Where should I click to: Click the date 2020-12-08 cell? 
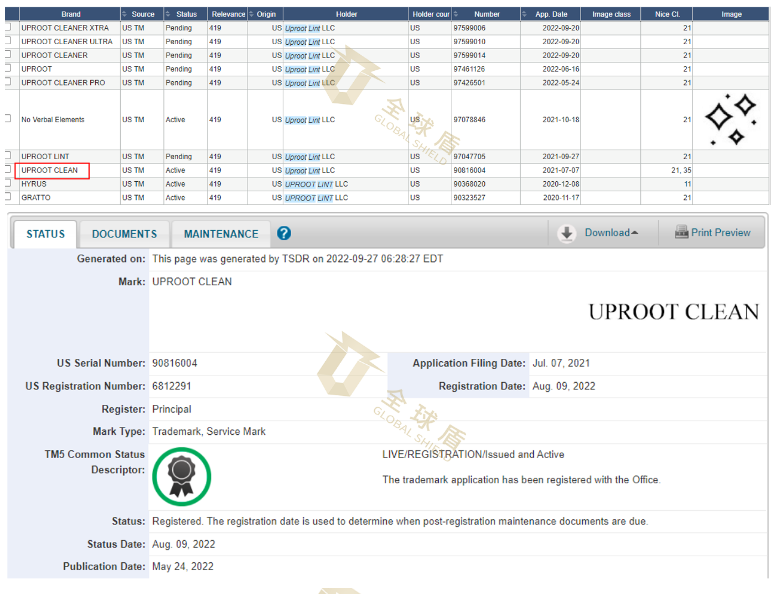[560, 184]
